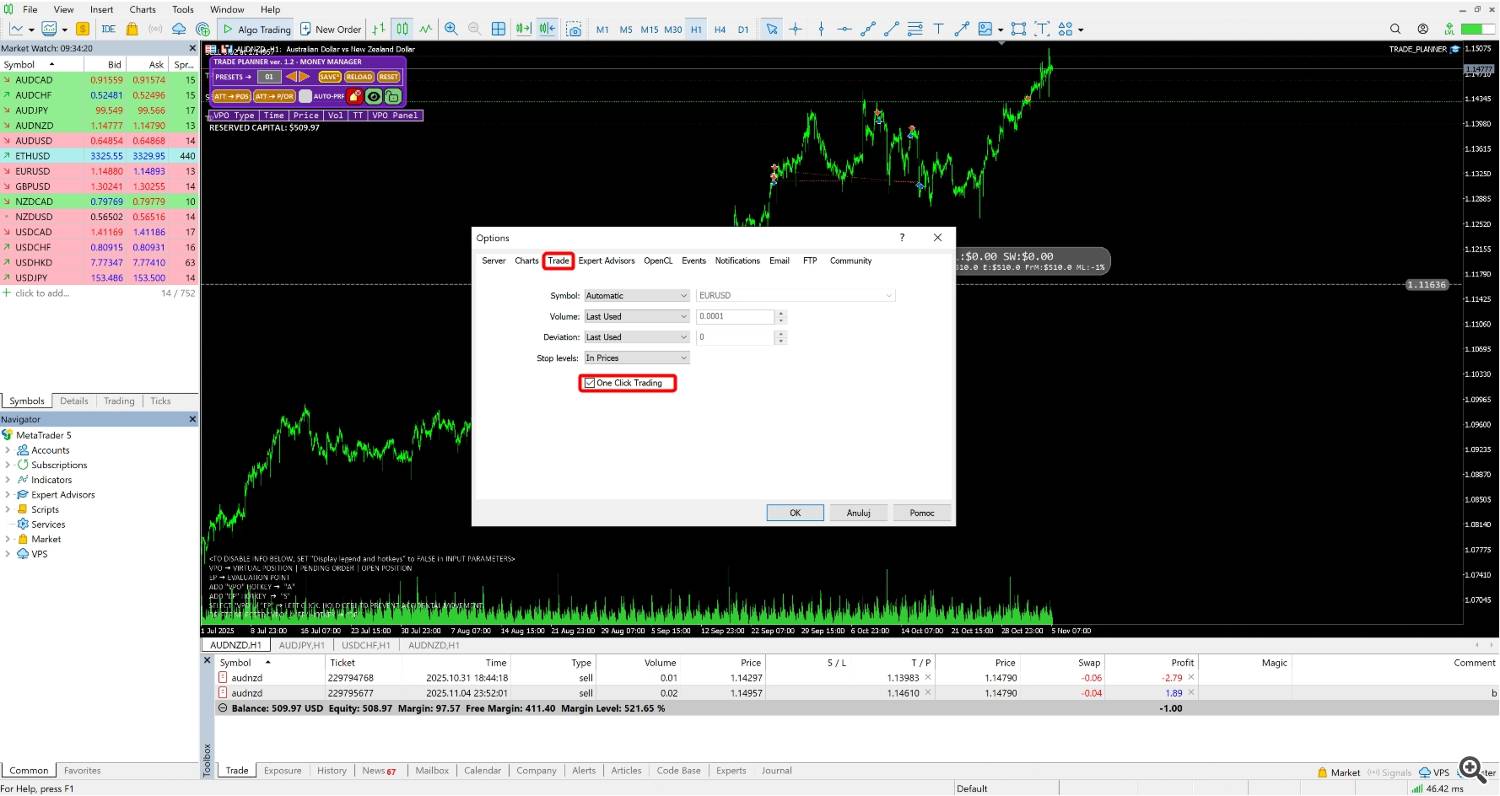Toggle the eye visibility button in Trade Planner
This screenshot has height=796, width=1500.
click(x=374, y=97)
